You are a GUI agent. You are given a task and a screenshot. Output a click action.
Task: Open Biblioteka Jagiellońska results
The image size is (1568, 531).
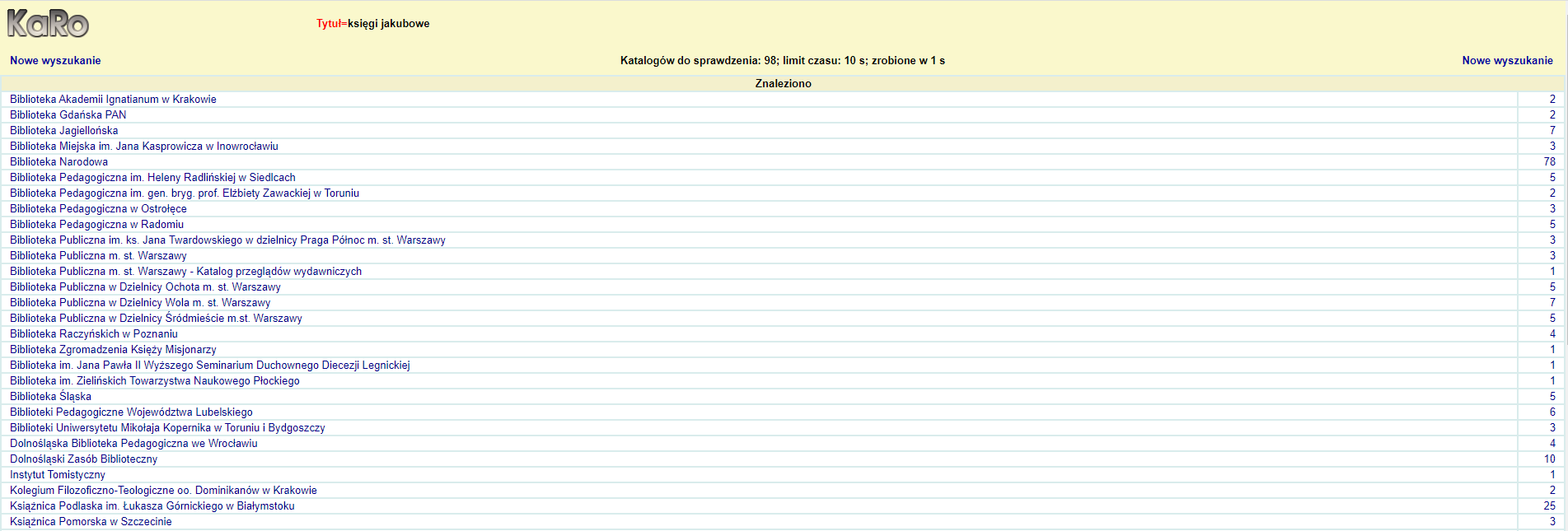pos(64,130)
